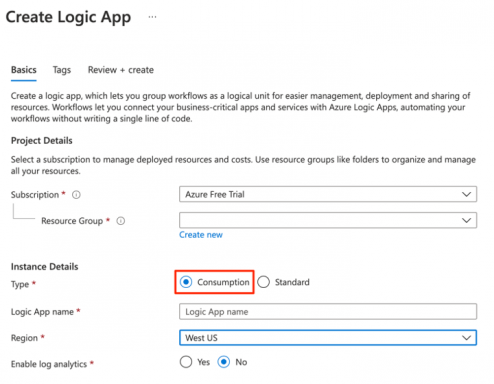
Task: Select the Consumption type radio button
Action: [186, 282]
